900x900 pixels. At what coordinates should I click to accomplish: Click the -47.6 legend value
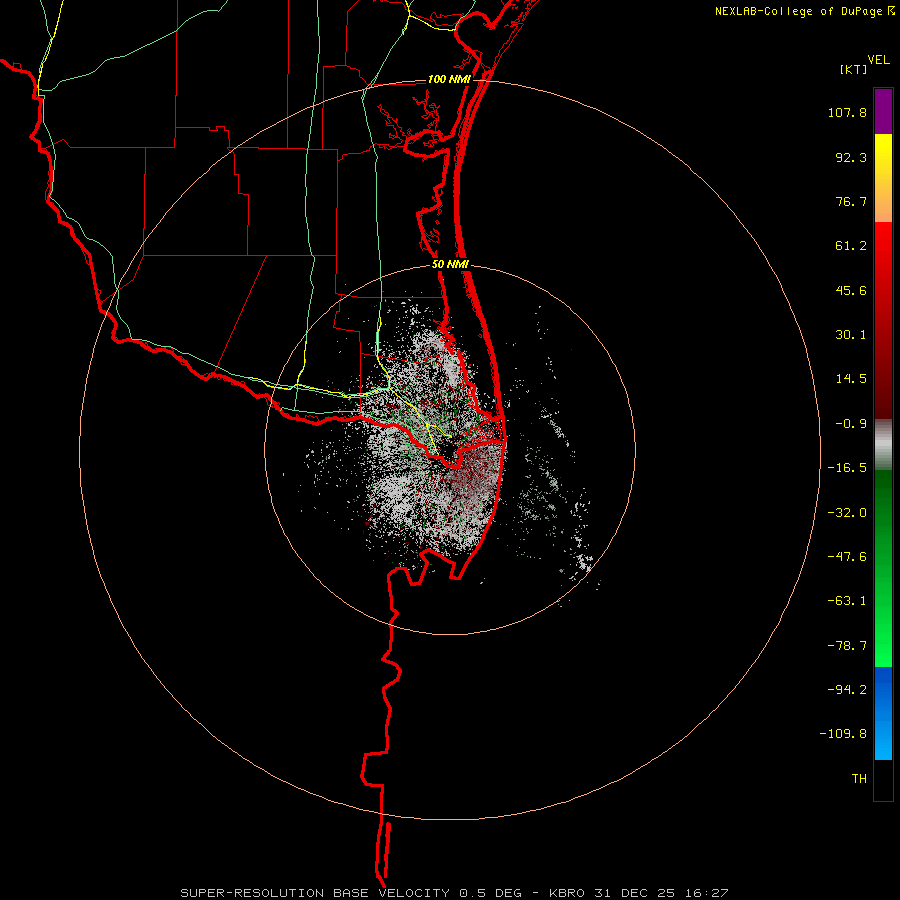(847, 557)
